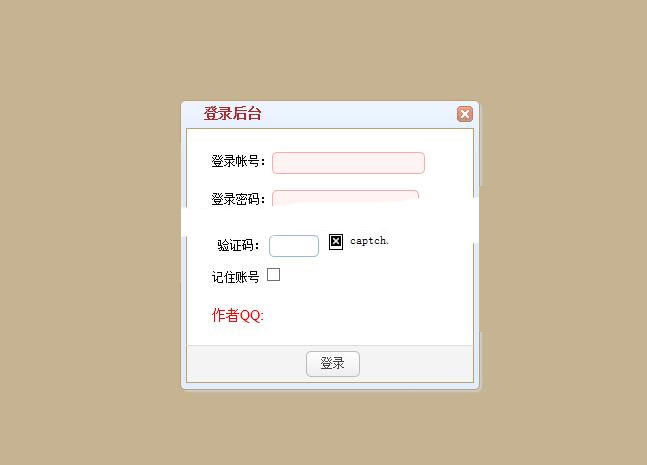Screen dimensions: 647x465
Task: Click into the 验证码 input box
Action: (x=294, y=246)
